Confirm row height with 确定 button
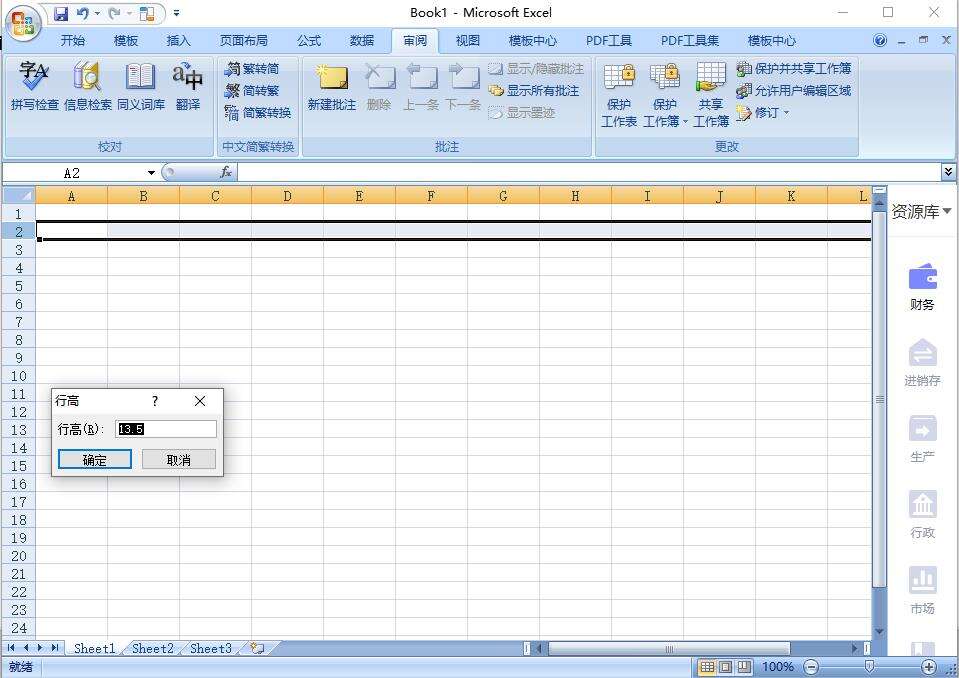 [94, 460]
